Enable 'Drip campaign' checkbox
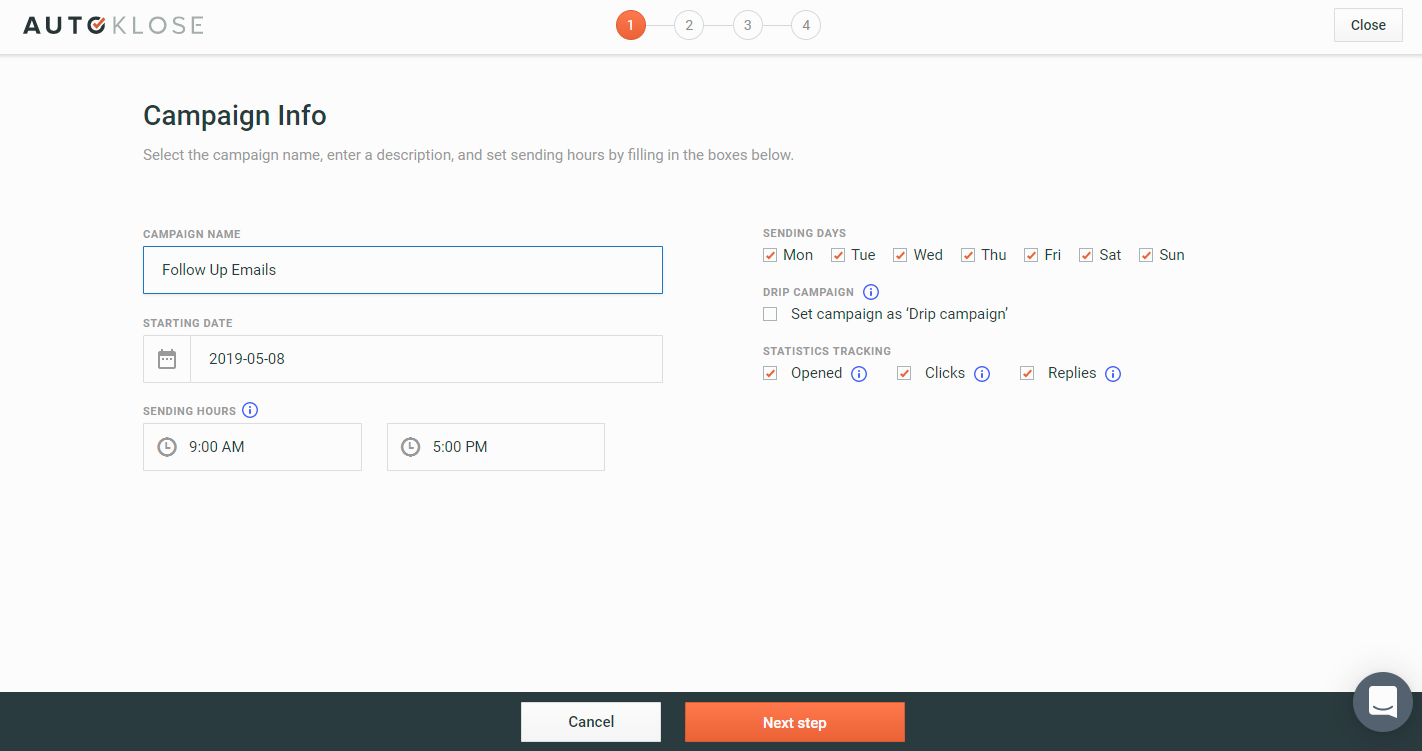 [x=770, y=314]
